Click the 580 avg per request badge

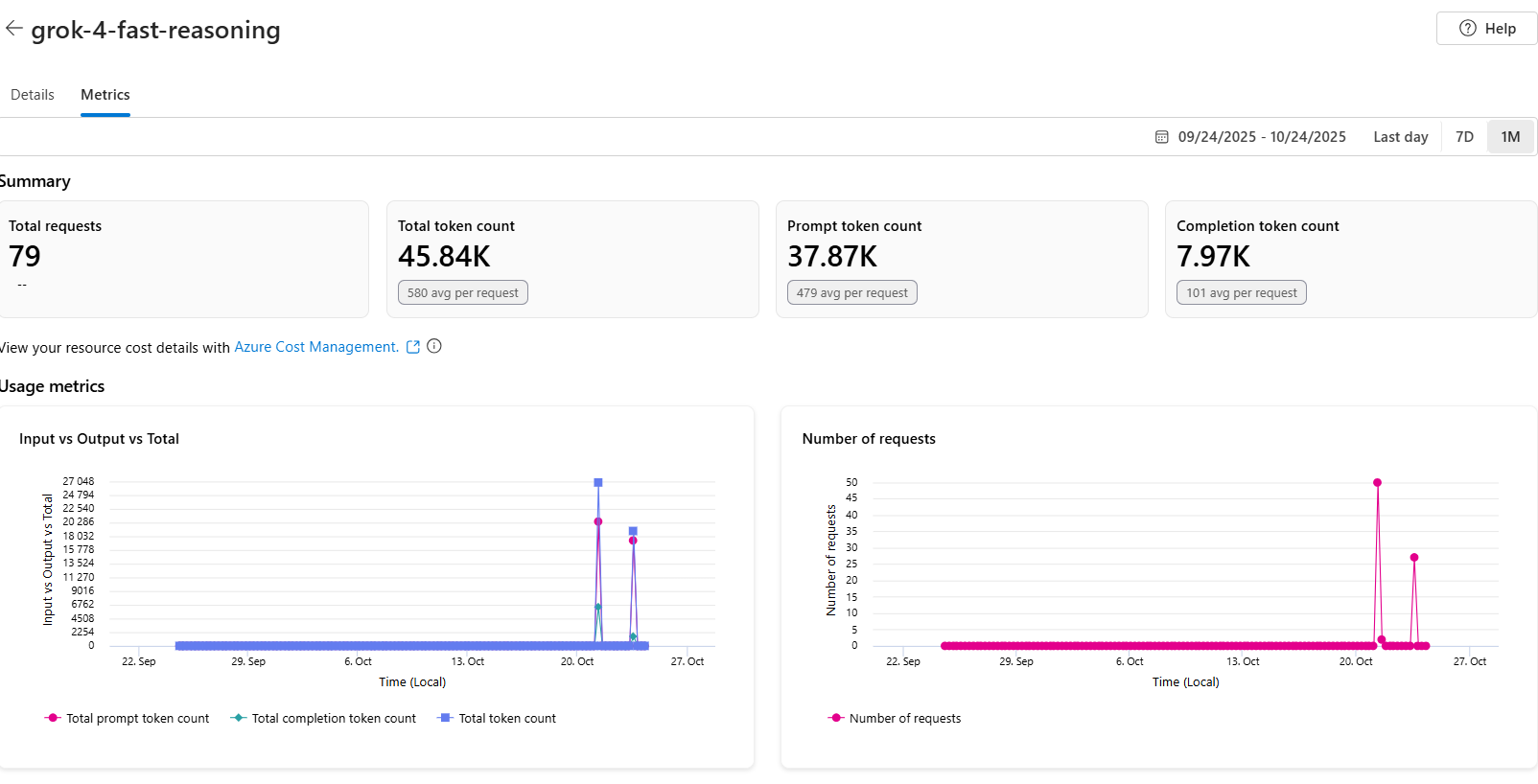[463, 292]
